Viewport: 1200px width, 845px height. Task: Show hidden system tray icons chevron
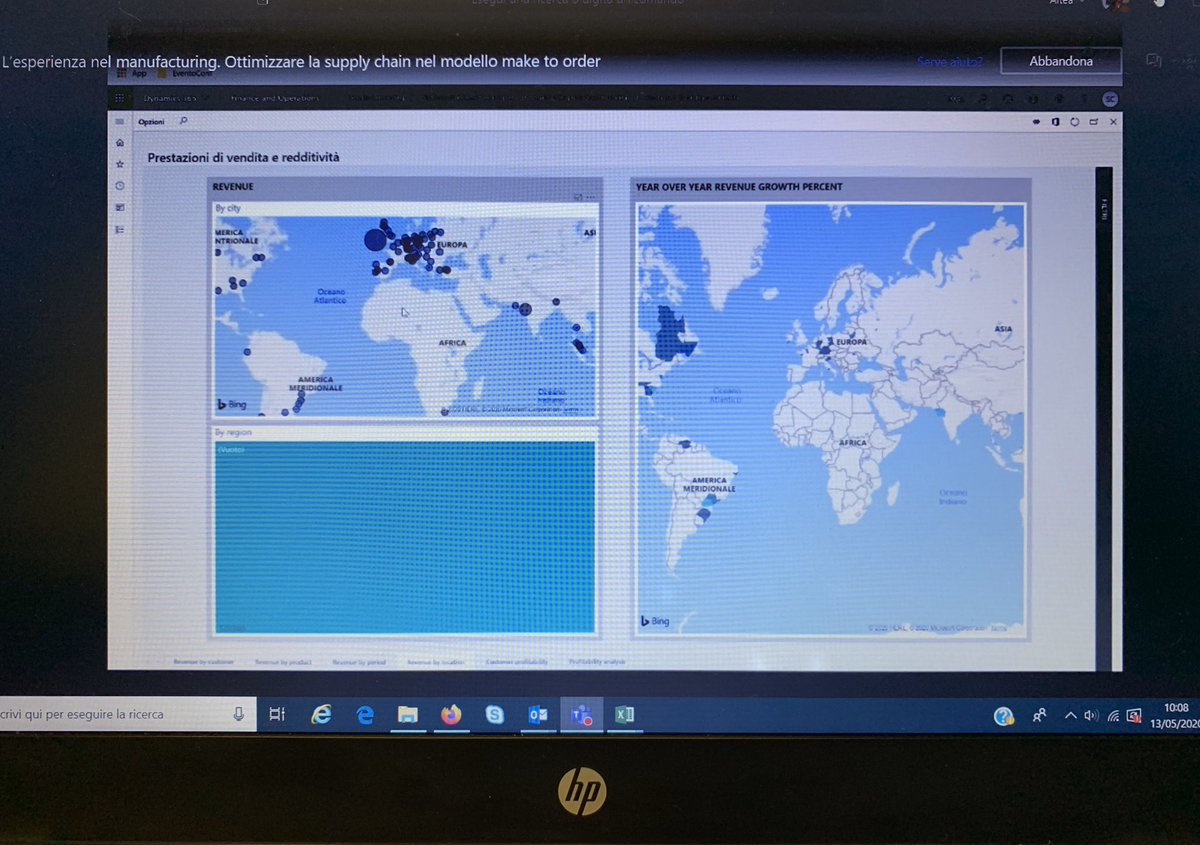[x=1071, y=715]
